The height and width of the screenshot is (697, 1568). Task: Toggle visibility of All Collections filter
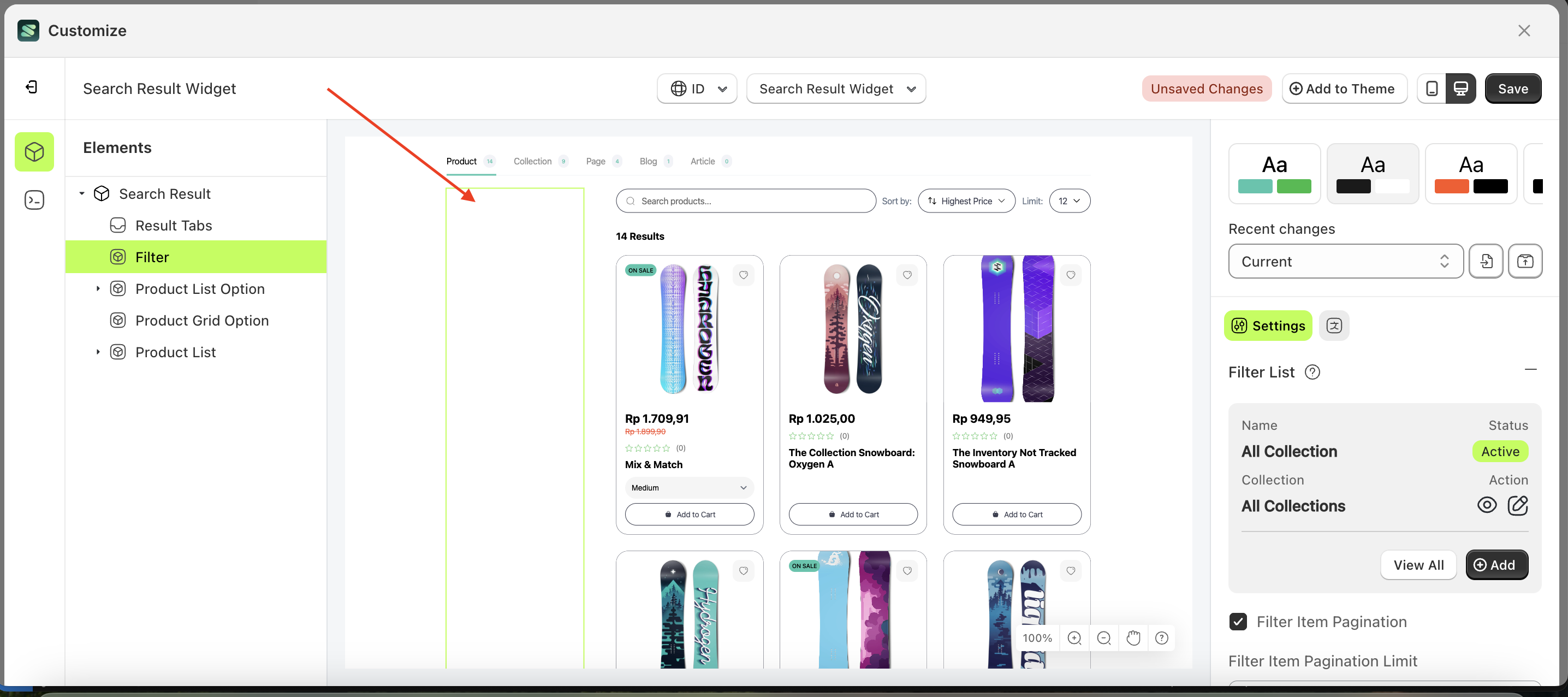1487,505
